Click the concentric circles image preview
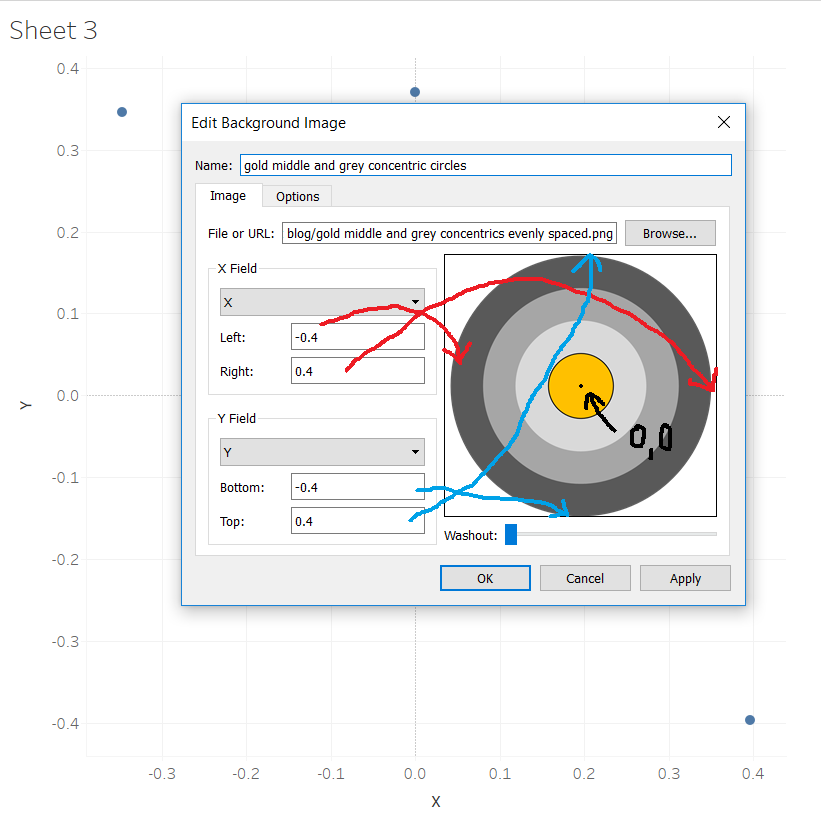 pyautogui.click(x=580, y=385)
